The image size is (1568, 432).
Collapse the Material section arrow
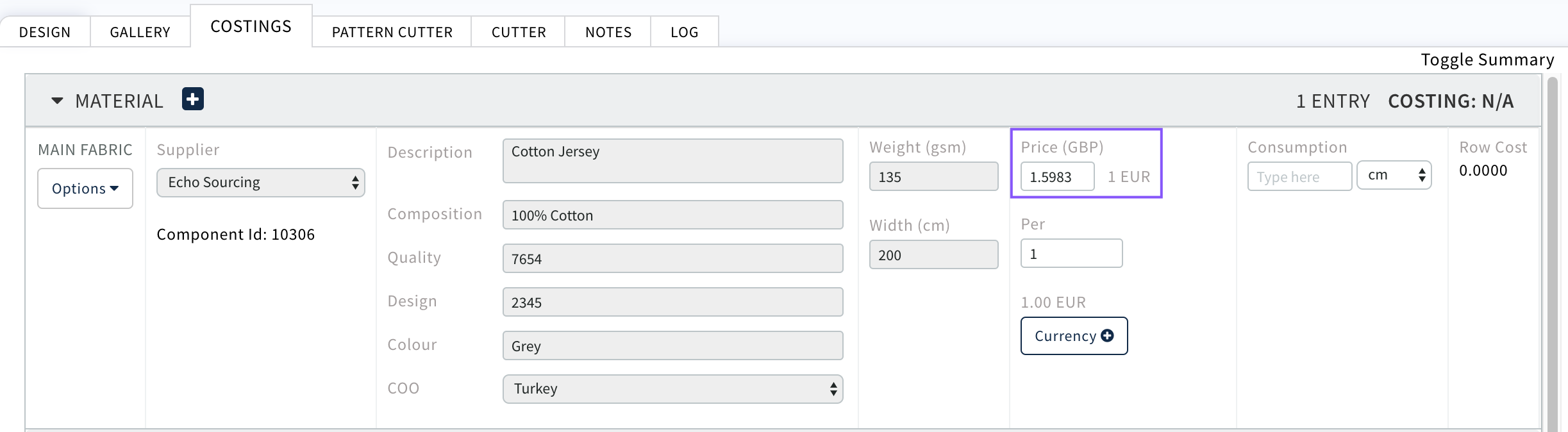click(x=57, y=101)
